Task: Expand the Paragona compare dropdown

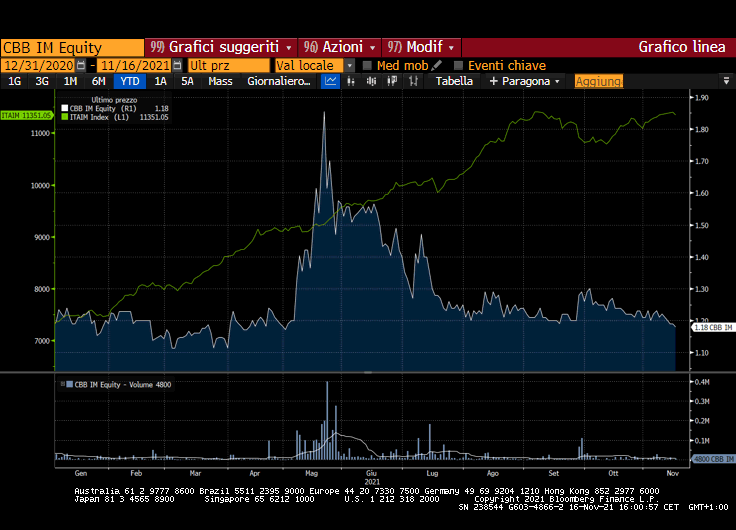Action: click(x=524, y=82)
